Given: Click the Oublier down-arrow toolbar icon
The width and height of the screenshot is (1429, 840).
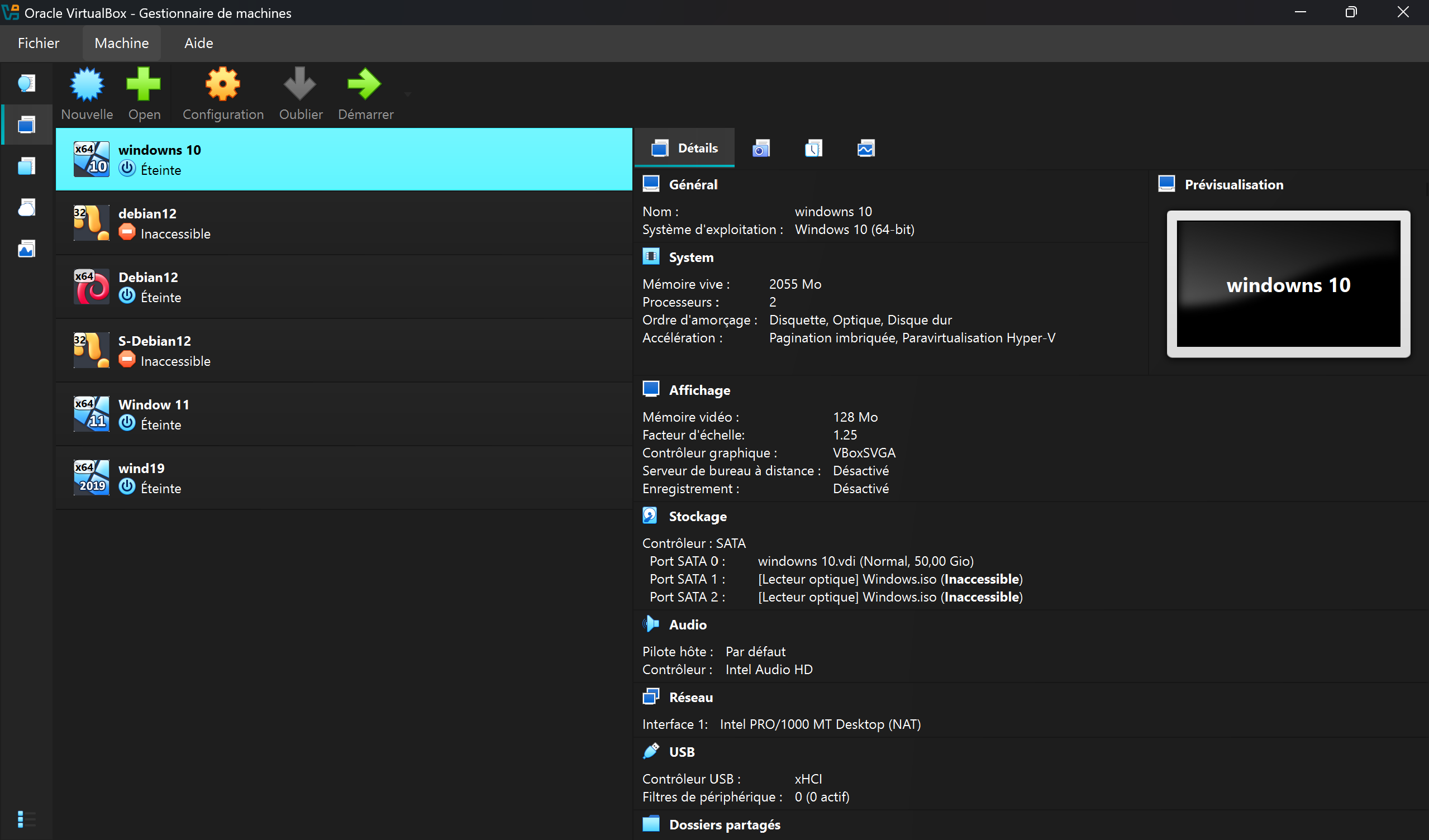Looking at the screenshot, I should pos(300,84).
